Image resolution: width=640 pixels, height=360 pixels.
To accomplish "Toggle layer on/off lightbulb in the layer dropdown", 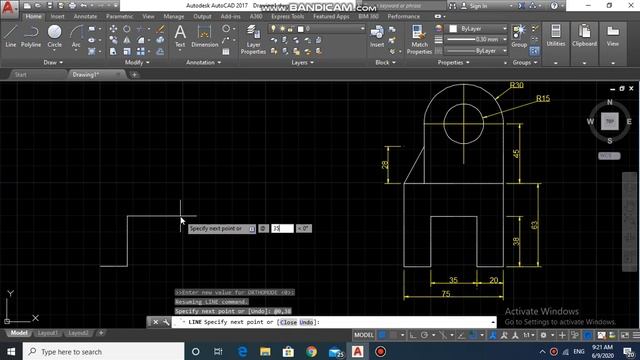I will [x=273, y=29].
